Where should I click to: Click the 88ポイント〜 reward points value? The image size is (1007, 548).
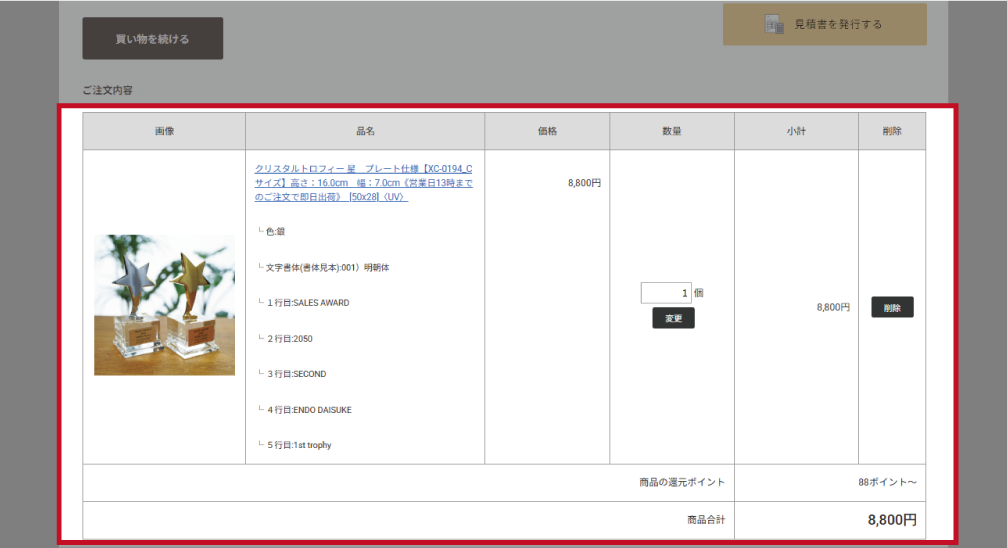tap(887, 482)
